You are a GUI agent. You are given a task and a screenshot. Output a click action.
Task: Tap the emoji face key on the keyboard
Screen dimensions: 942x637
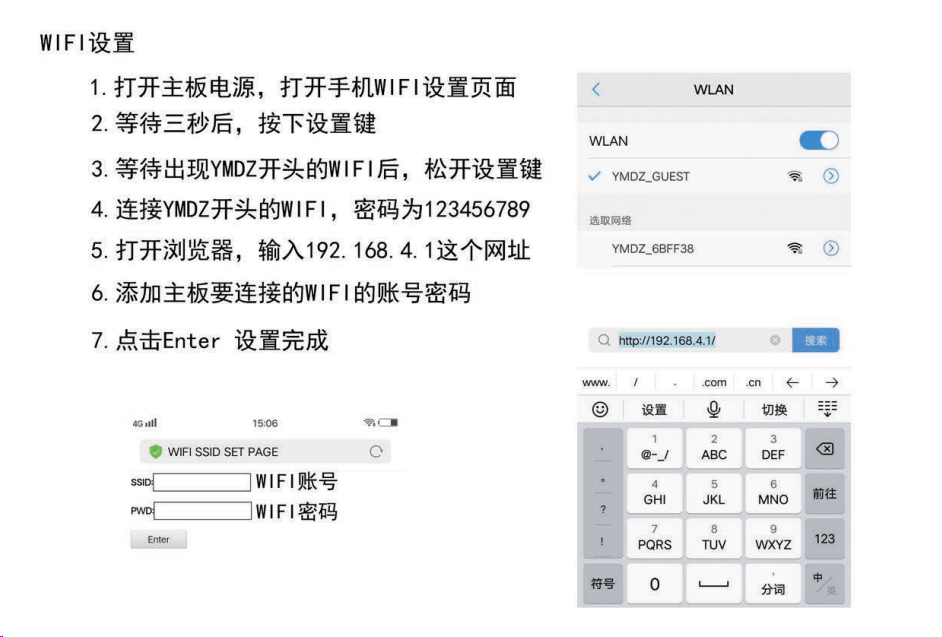click(600, 409)
